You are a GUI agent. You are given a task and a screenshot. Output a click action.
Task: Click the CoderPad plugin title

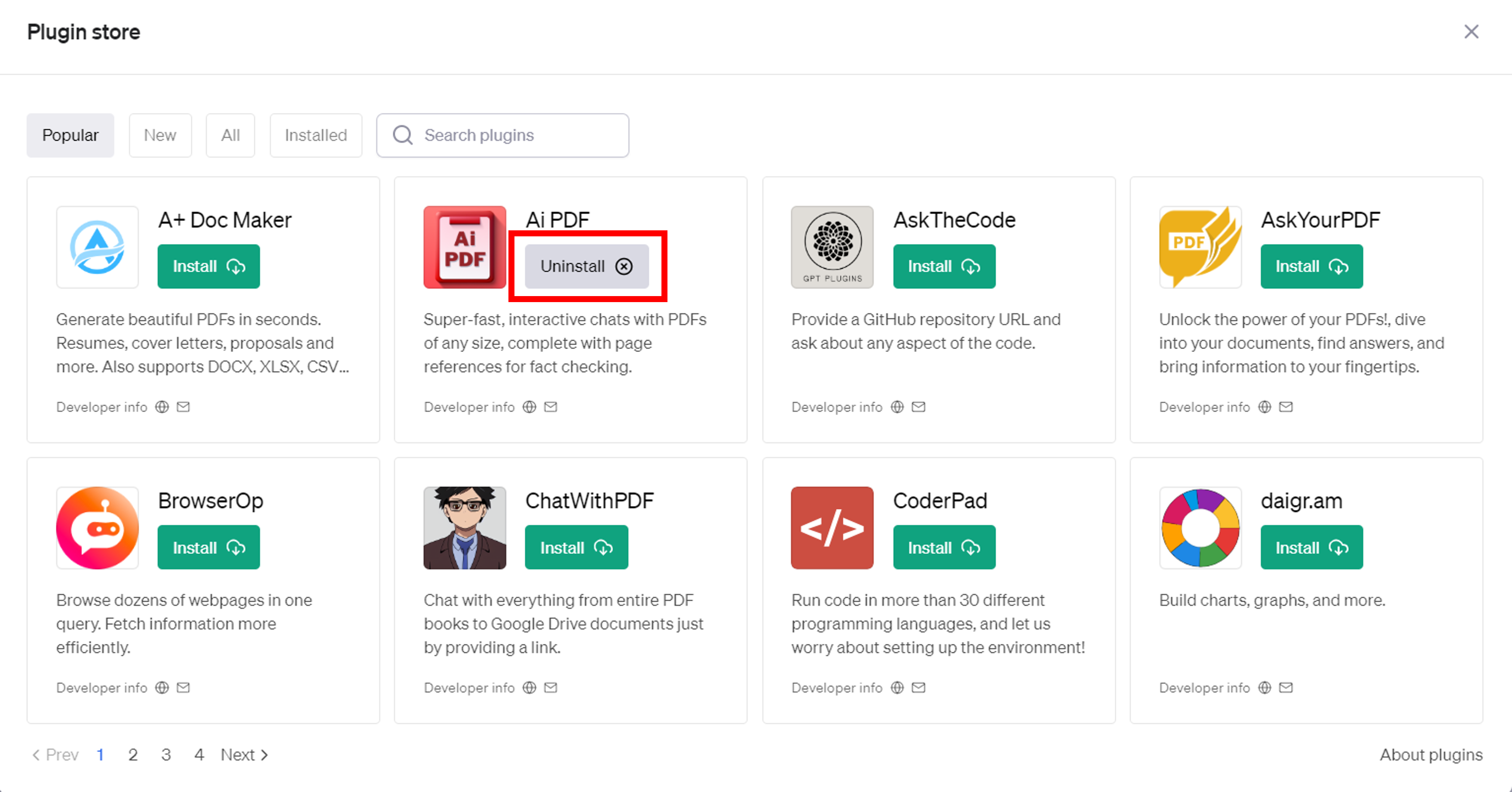940,501
